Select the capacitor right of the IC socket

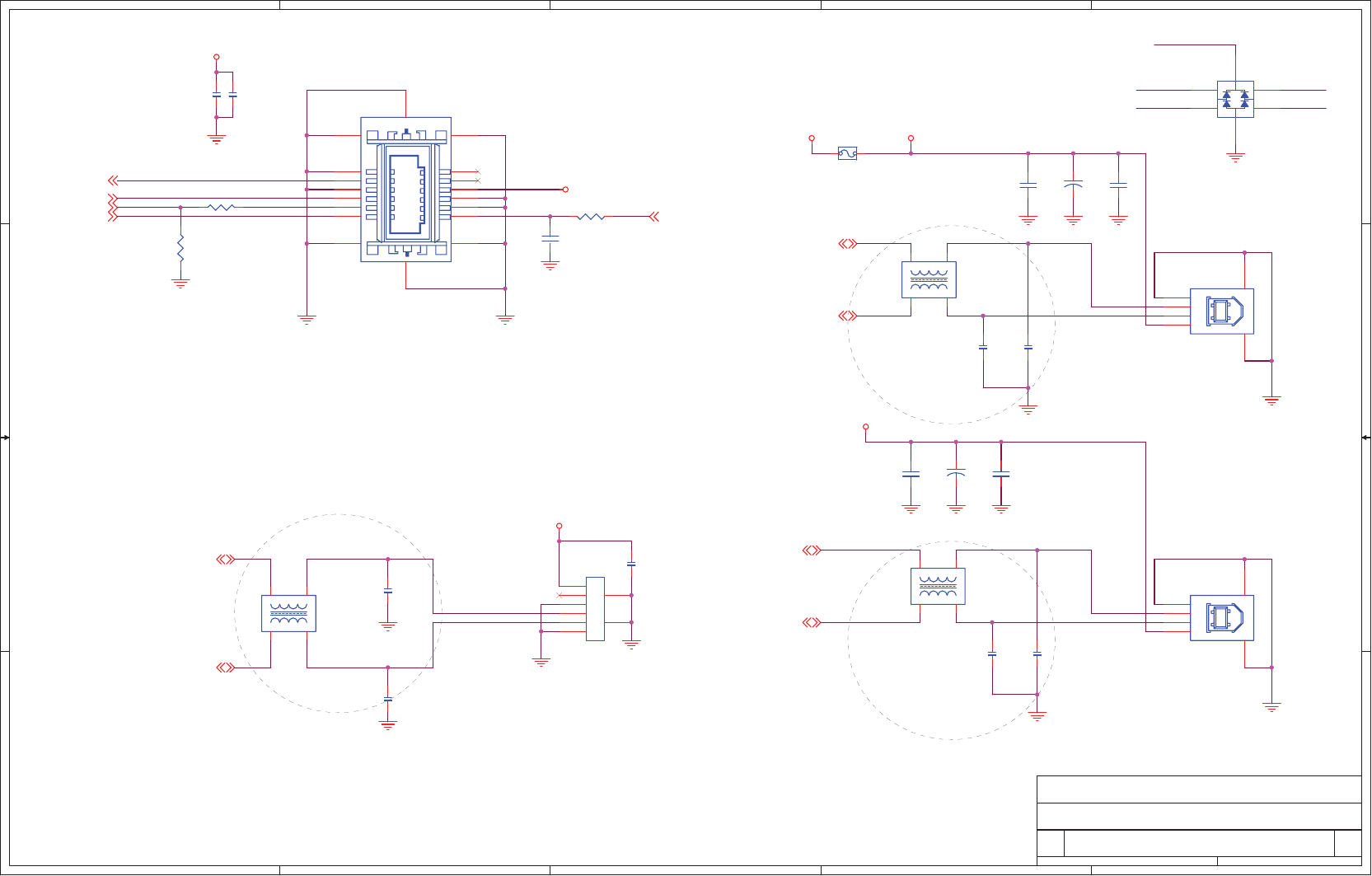click(x=550, y=237)
